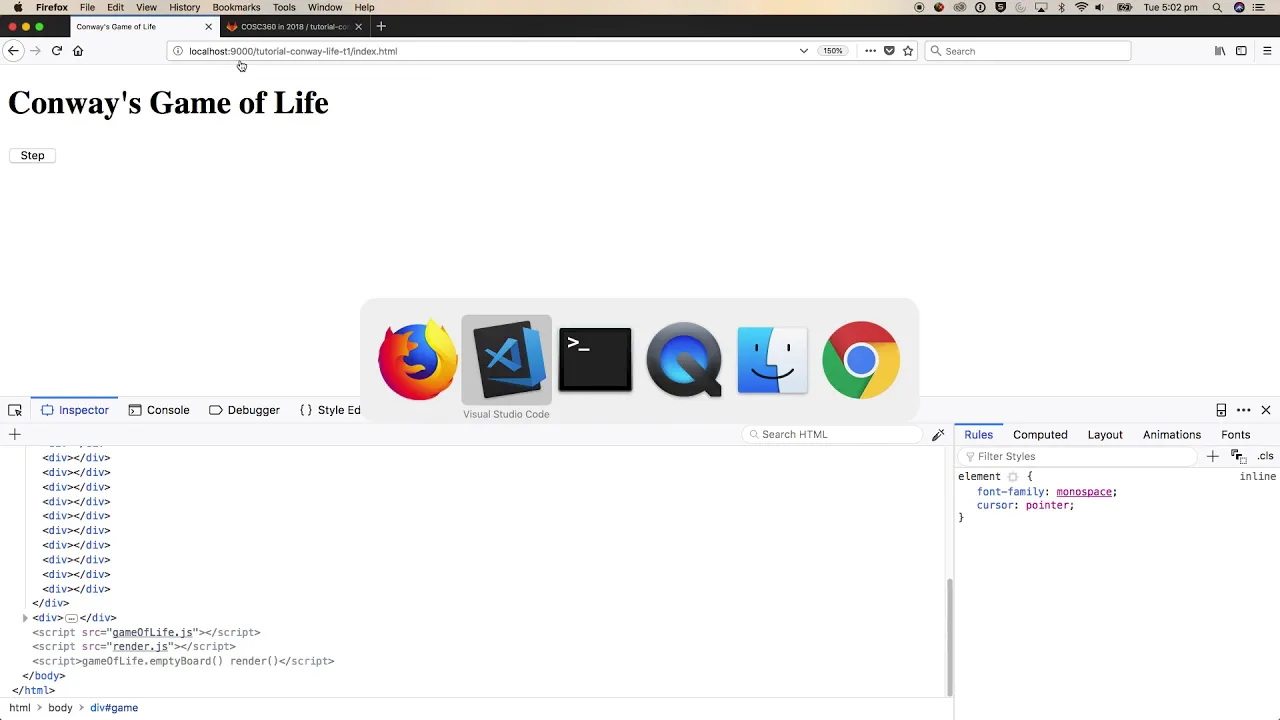The image size is (1280, 720).
Task: Click the eyedropper color picker icon
Action: (x=938, y=434)
